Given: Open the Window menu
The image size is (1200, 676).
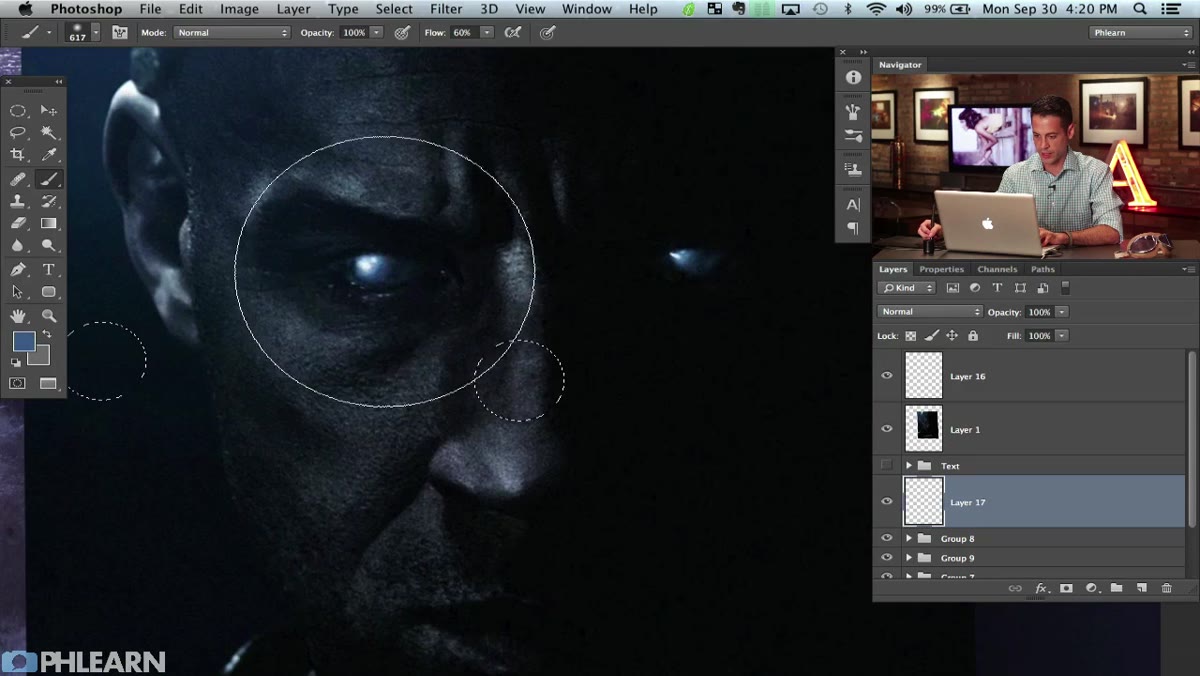Looking at the screenshot, I should (587, 9).
